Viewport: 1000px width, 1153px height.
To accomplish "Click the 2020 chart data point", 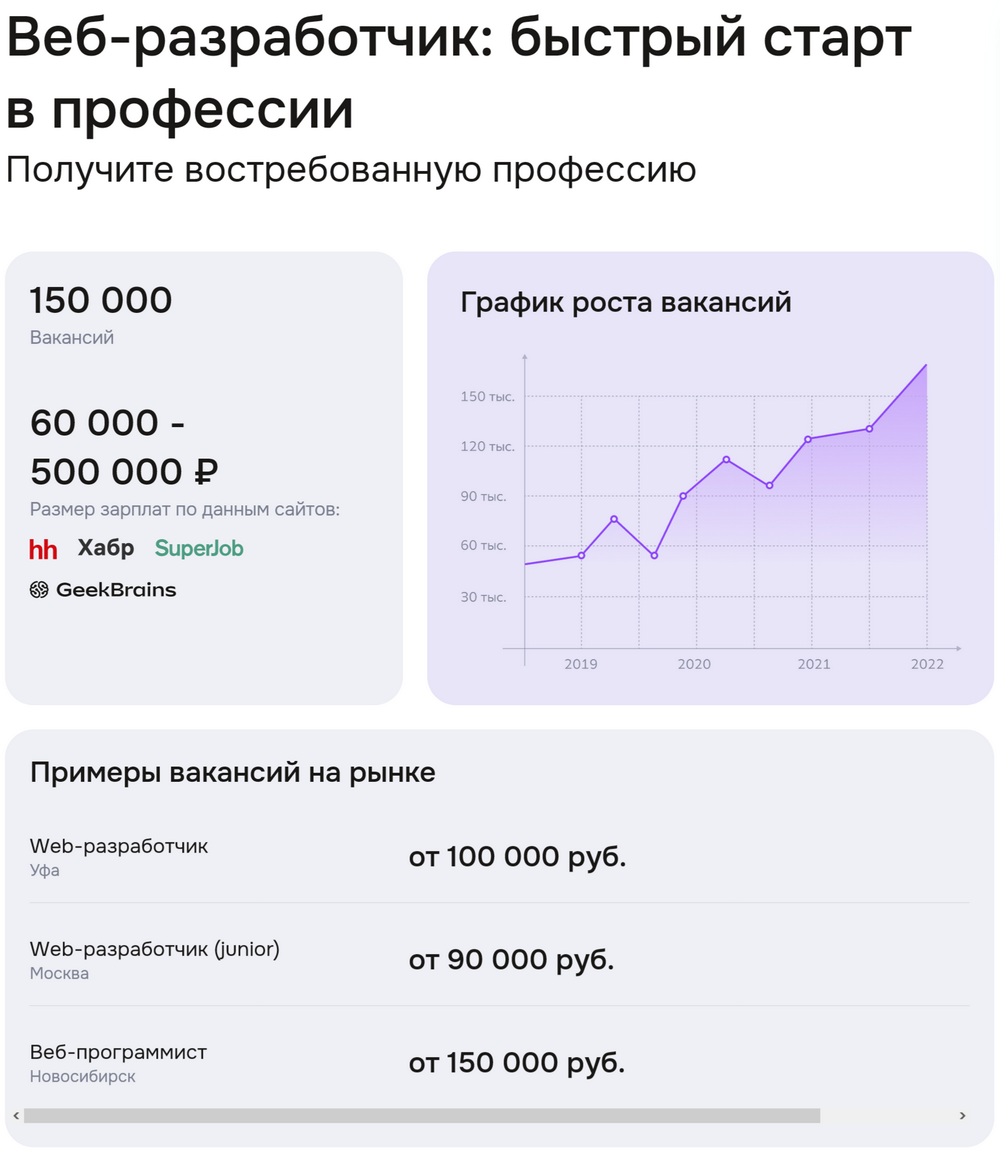I will [x=683, y=496].
